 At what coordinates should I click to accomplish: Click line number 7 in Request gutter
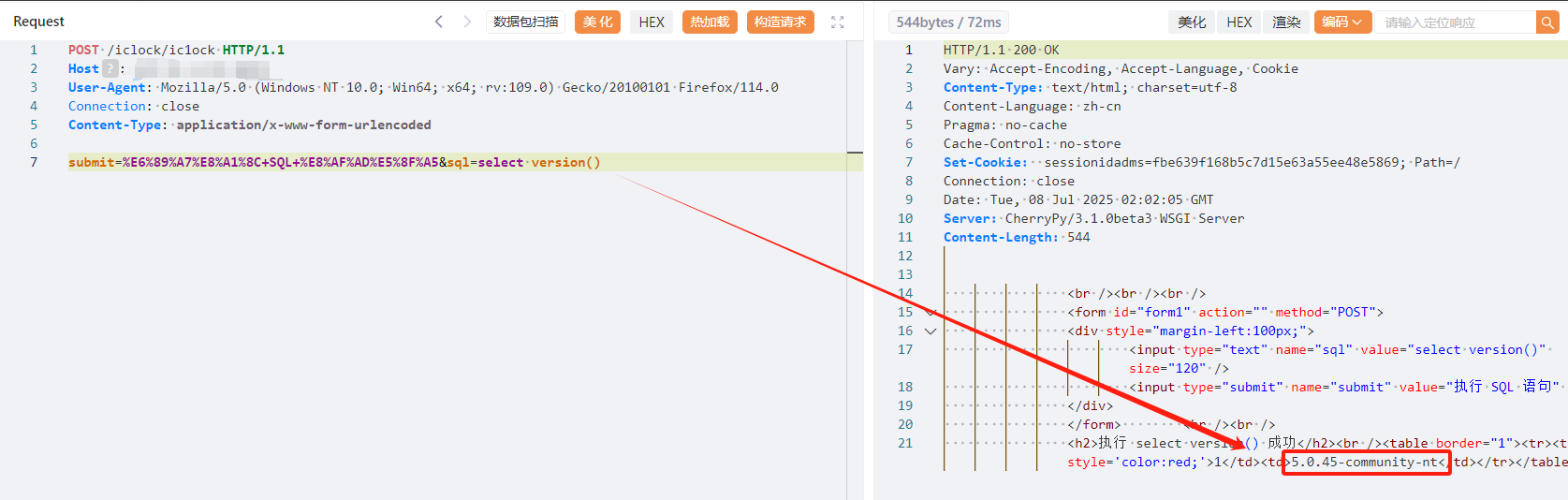click(x=34, y=162)
